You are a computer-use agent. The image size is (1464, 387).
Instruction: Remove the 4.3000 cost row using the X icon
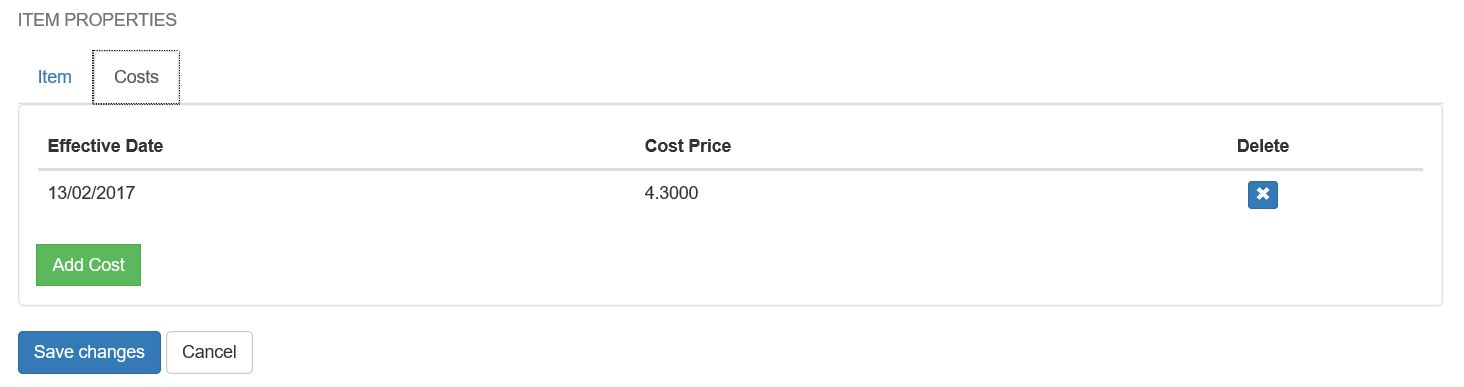point(1262,194)
